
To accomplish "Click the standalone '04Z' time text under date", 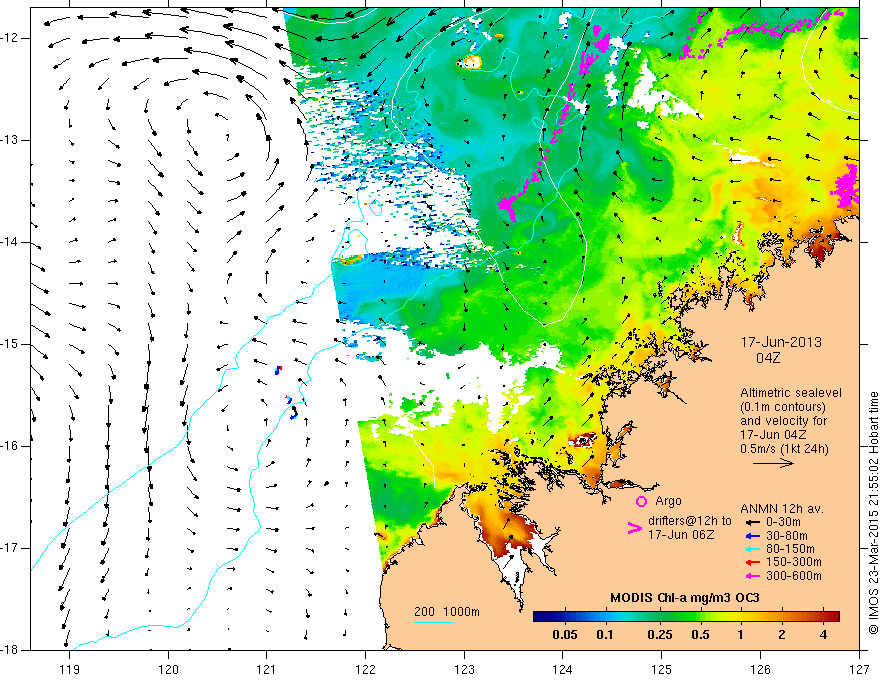I will pyautogui.click(x=768, y=358).
